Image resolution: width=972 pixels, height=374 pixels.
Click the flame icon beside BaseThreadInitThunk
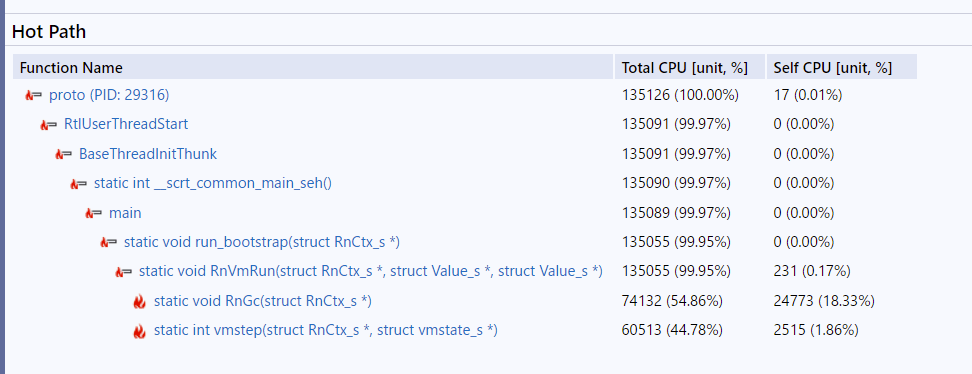[x=63, y=154]
